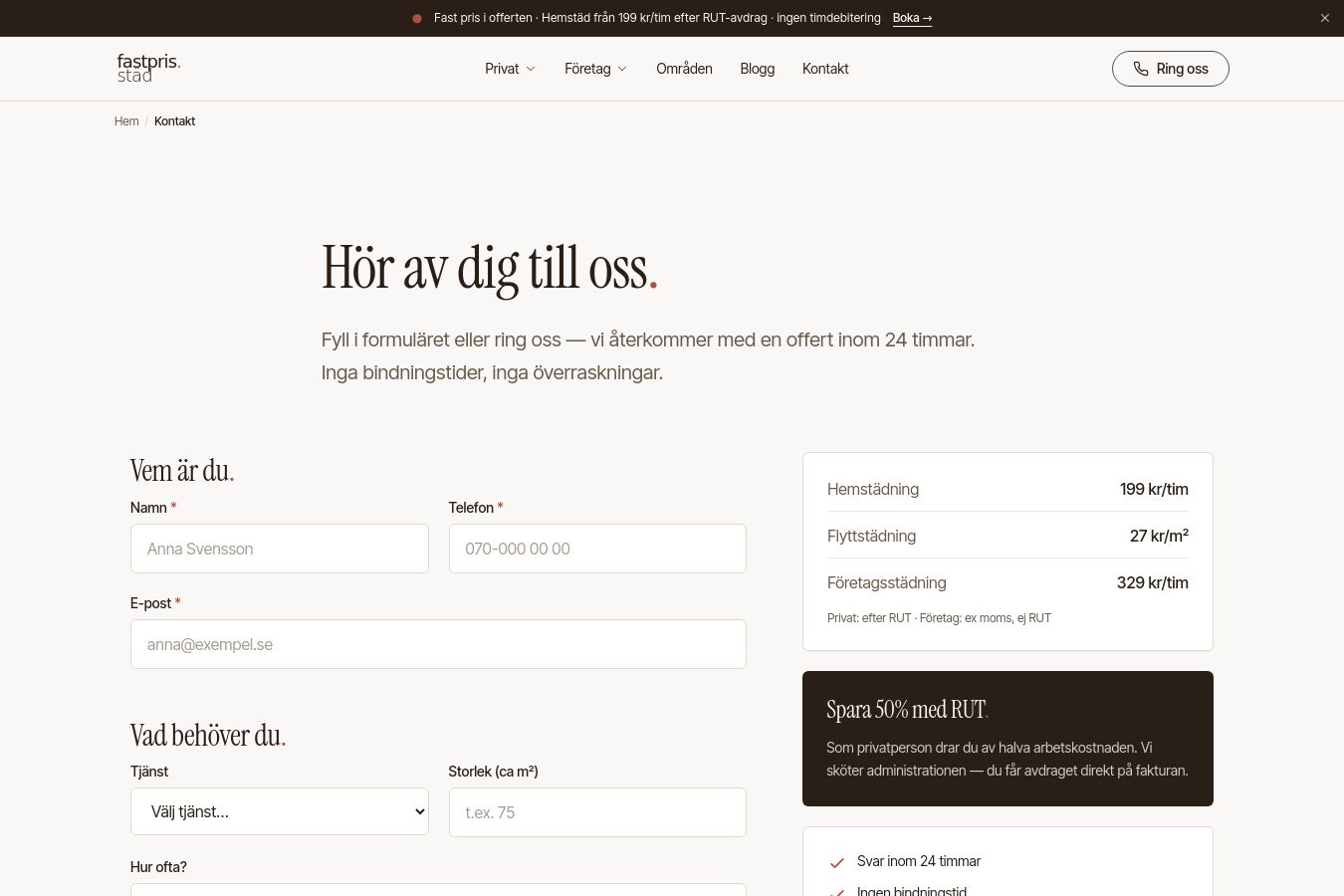Click the Vem är du heading
Viewport: 1344px width, 896px height.
coord(182,470)
